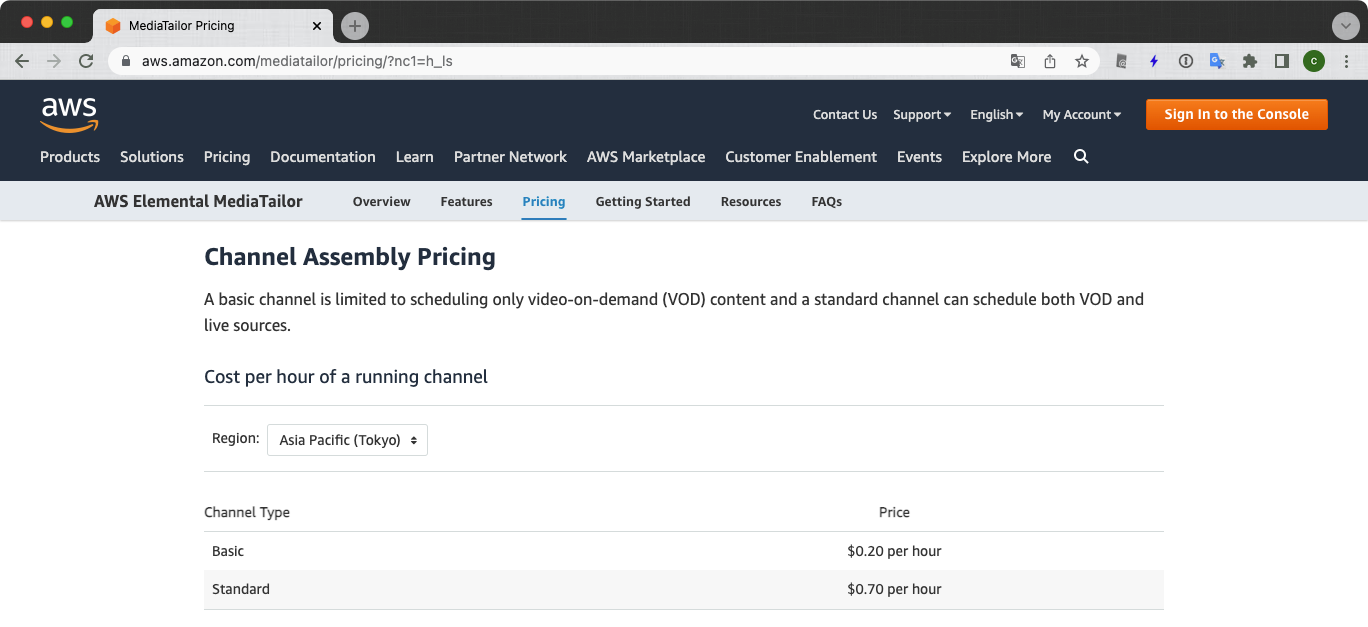Open the Pricing item in main navigation

coord(227,157)
